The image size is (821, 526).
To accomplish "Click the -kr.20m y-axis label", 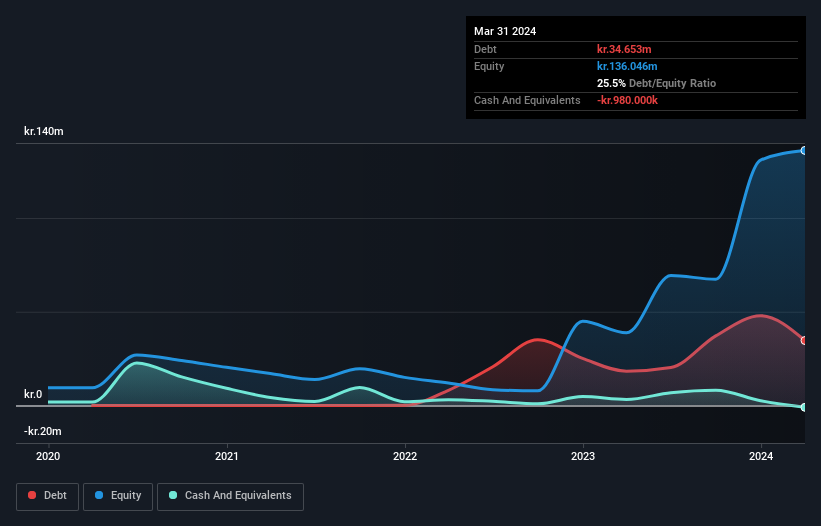I will pos(42,431).
